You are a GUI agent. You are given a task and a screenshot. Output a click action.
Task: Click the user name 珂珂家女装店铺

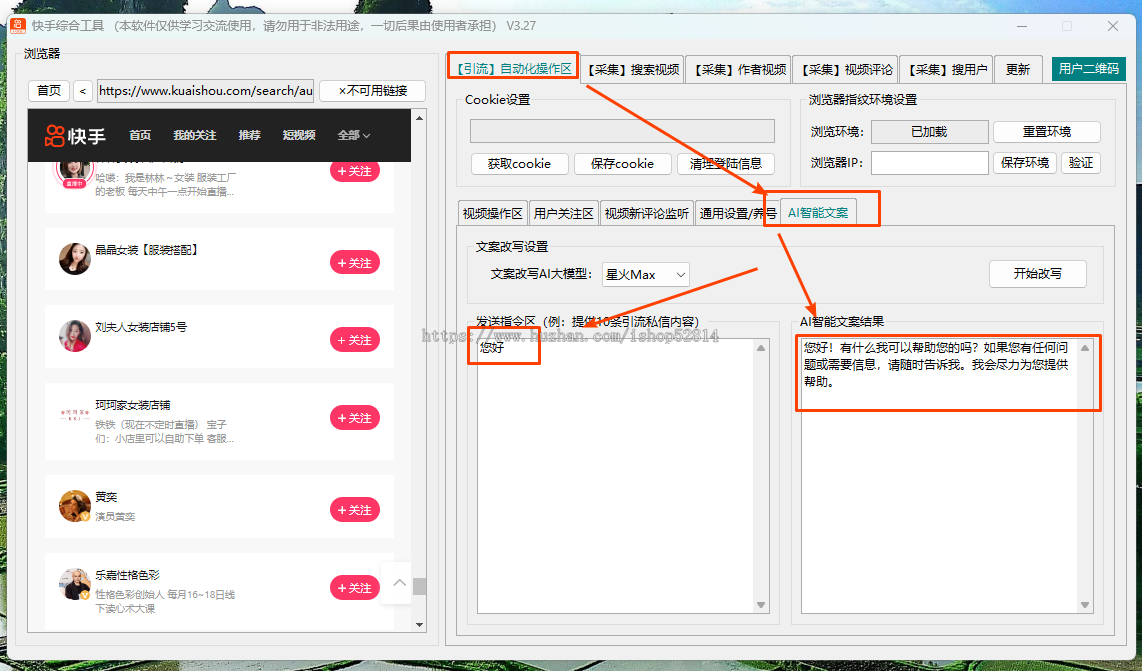(x=133, y=405)
